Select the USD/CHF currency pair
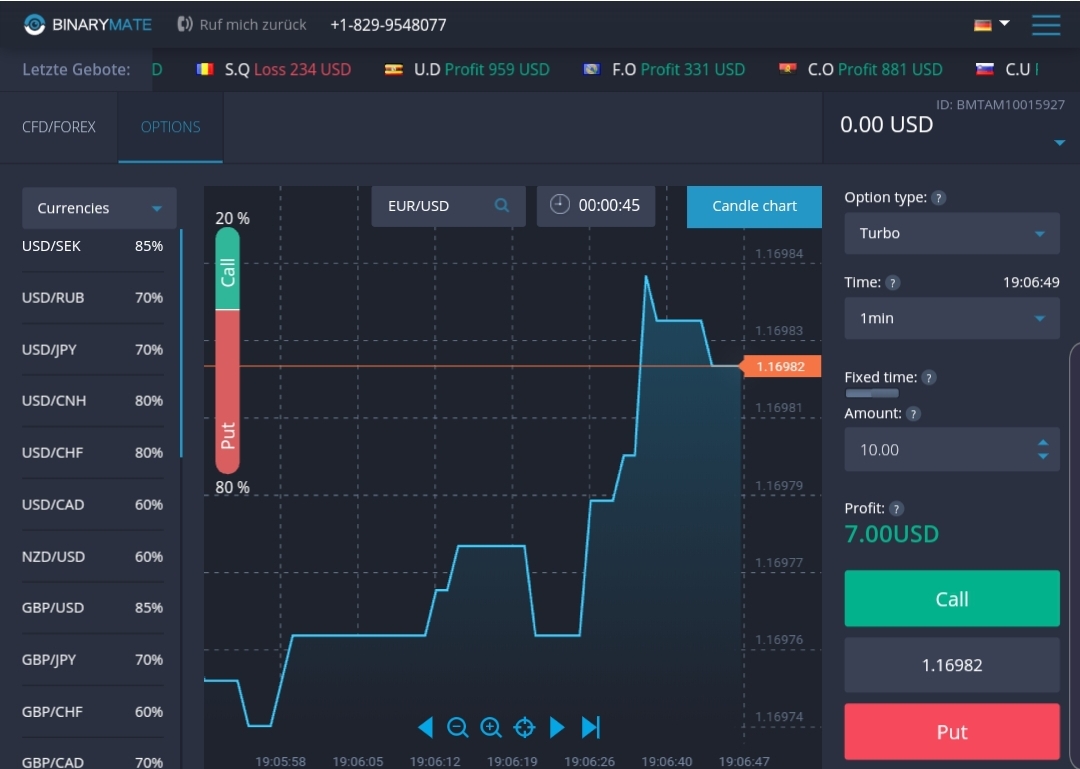This screenshot has width=1080, height=769. (x=92, y=453)
